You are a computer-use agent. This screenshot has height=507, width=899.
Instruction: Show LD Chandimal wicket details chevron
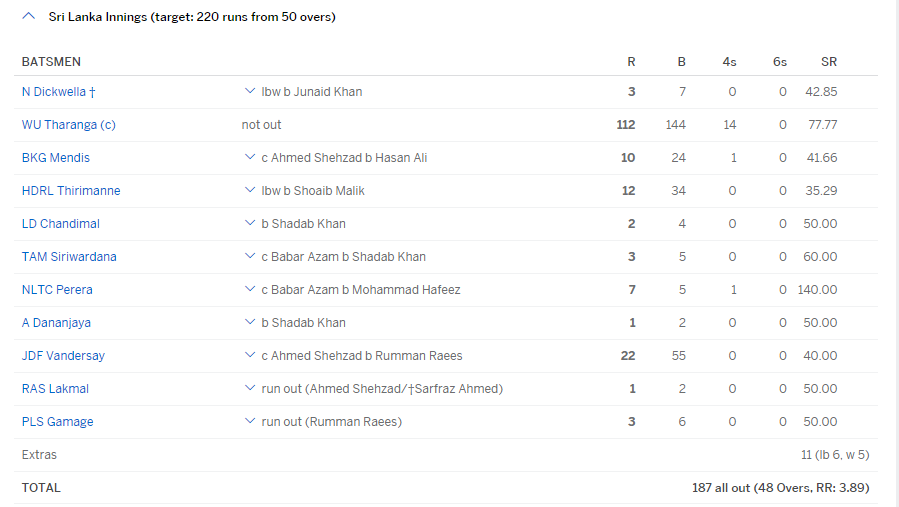click(x=249, y=223)
